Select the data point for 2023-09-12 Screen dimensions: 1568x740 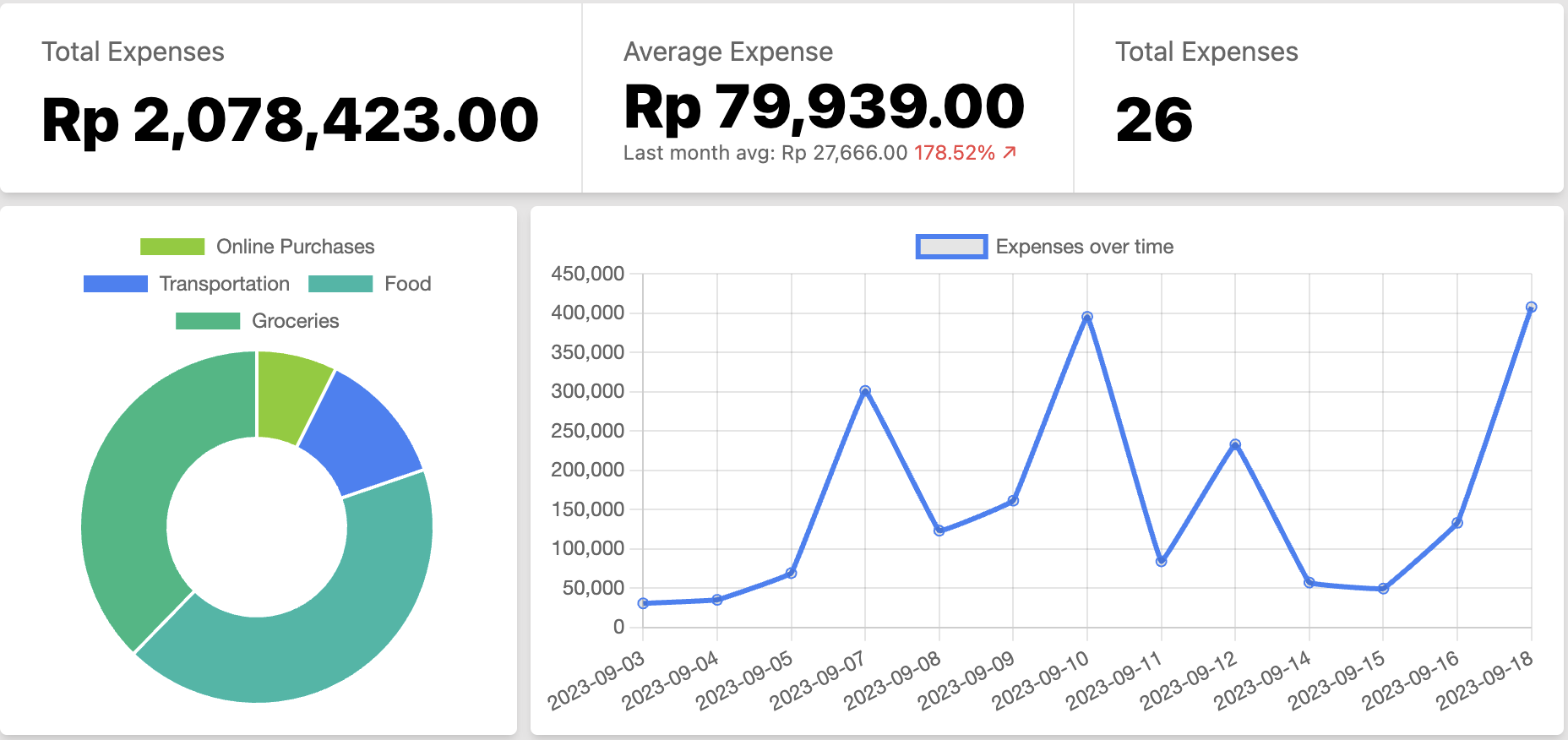[1235, 444]
